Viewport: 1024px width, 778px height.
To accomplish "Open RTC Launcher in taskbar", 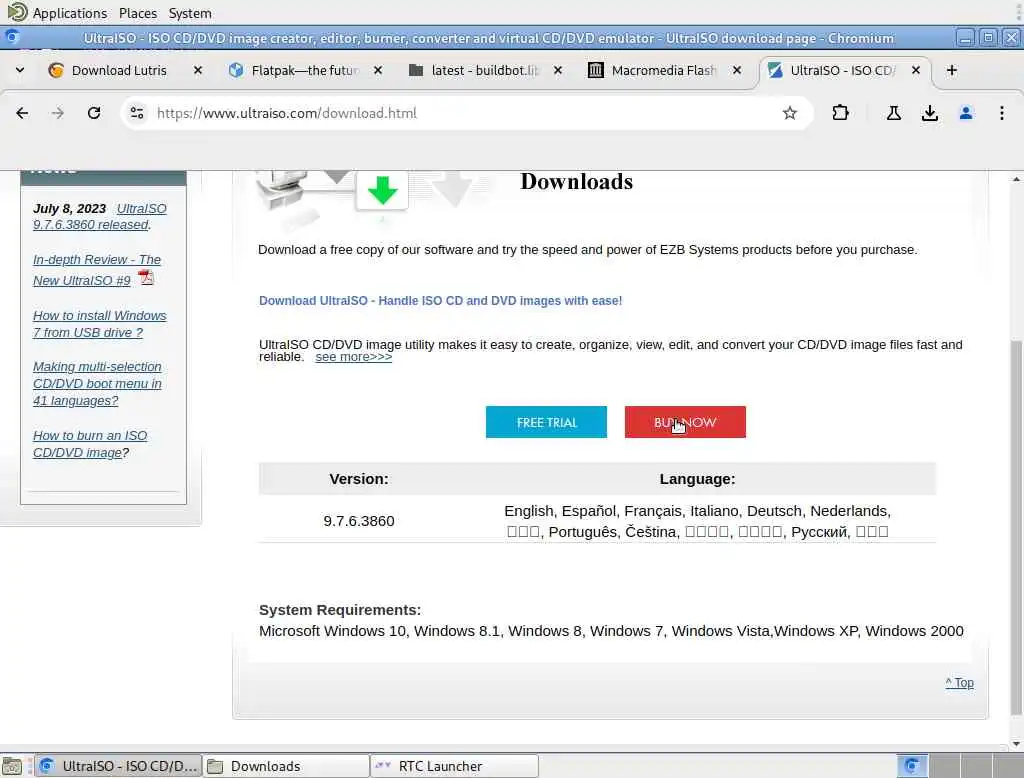I will 455,766.
